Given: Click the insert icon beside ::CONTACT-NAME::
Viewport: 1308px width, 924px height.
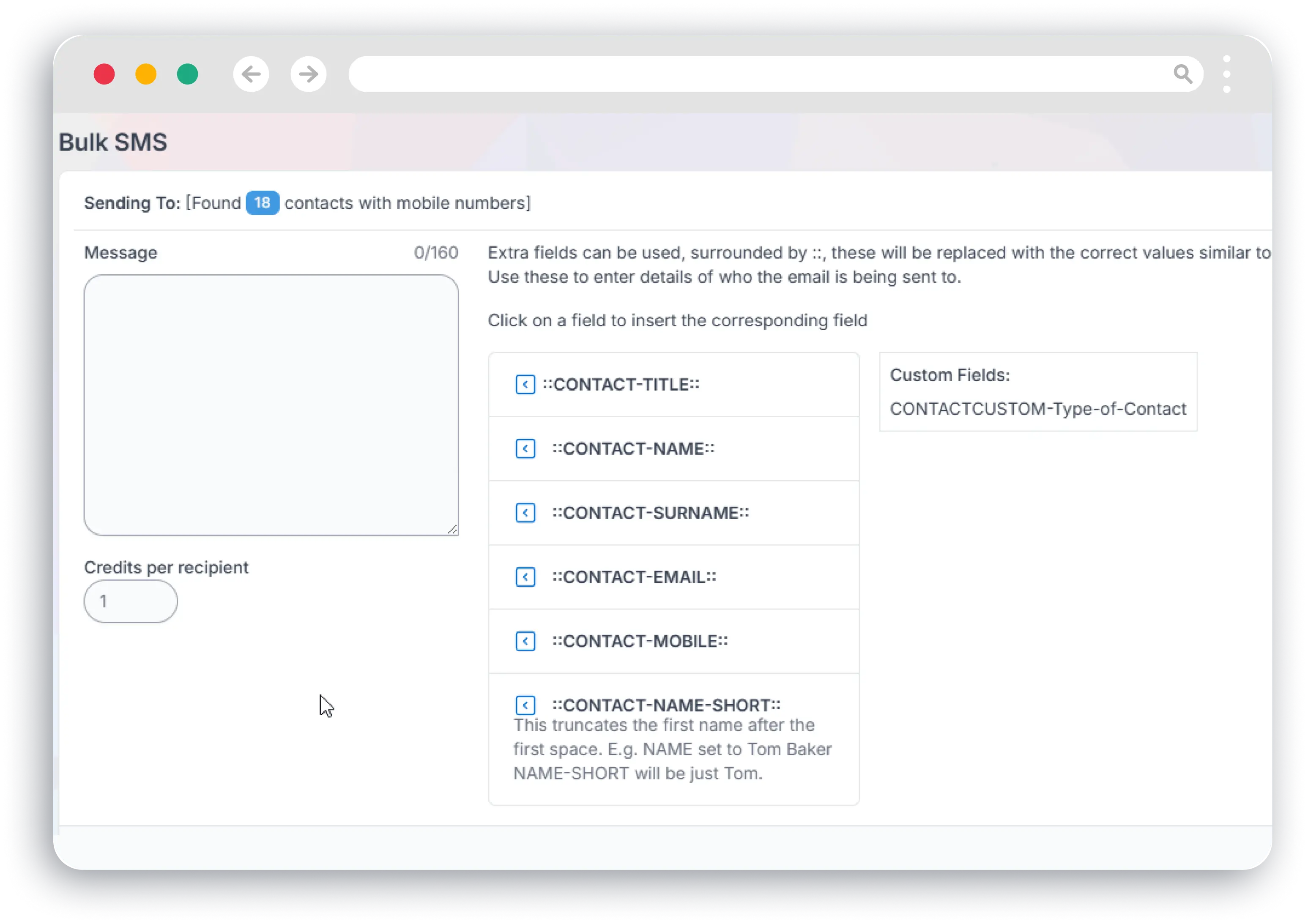Looking at the screenshot, I should (x=525, y=449).
